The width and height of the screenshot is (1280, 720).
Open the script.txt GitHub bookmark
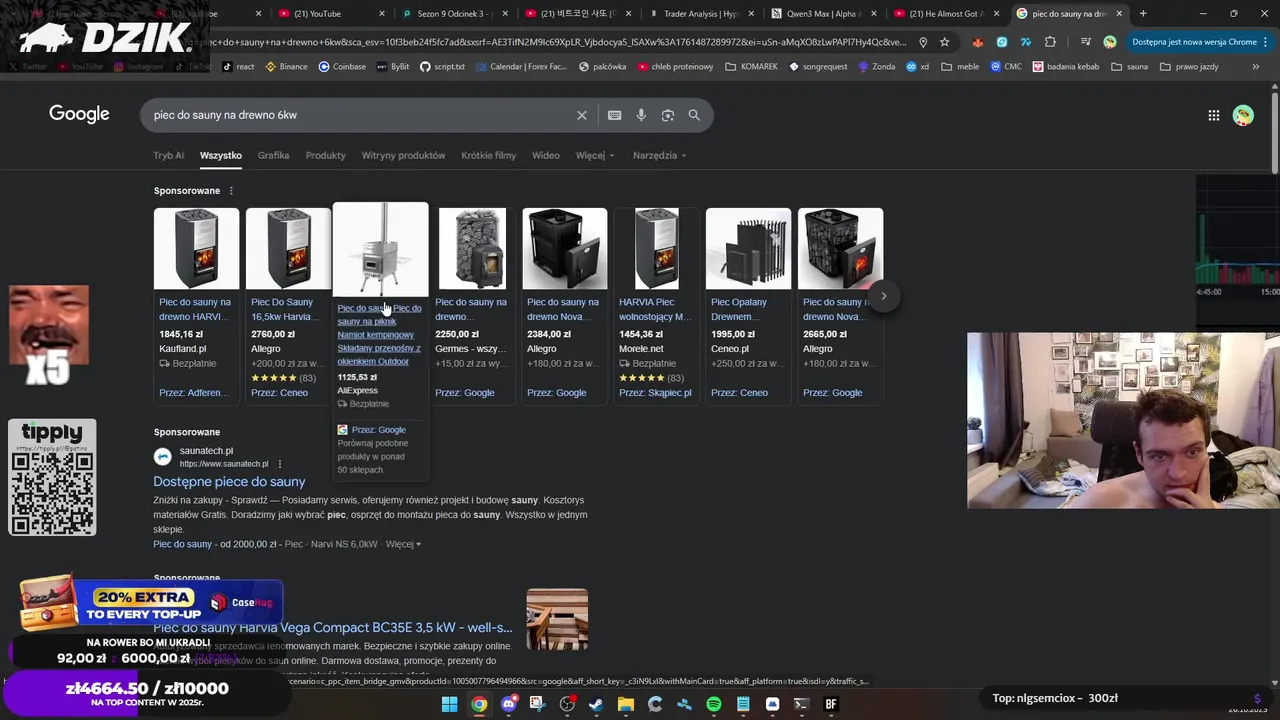click(x=443, y=67)
